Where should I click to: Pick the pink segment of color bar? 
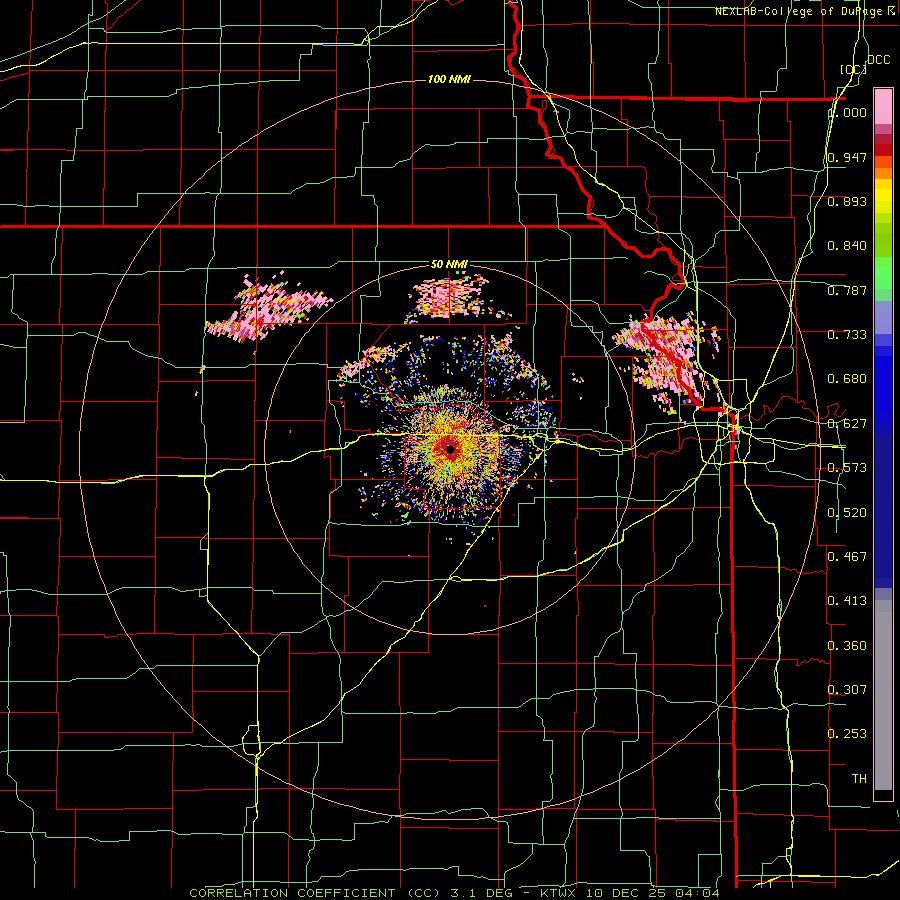[x=883, y=107]
